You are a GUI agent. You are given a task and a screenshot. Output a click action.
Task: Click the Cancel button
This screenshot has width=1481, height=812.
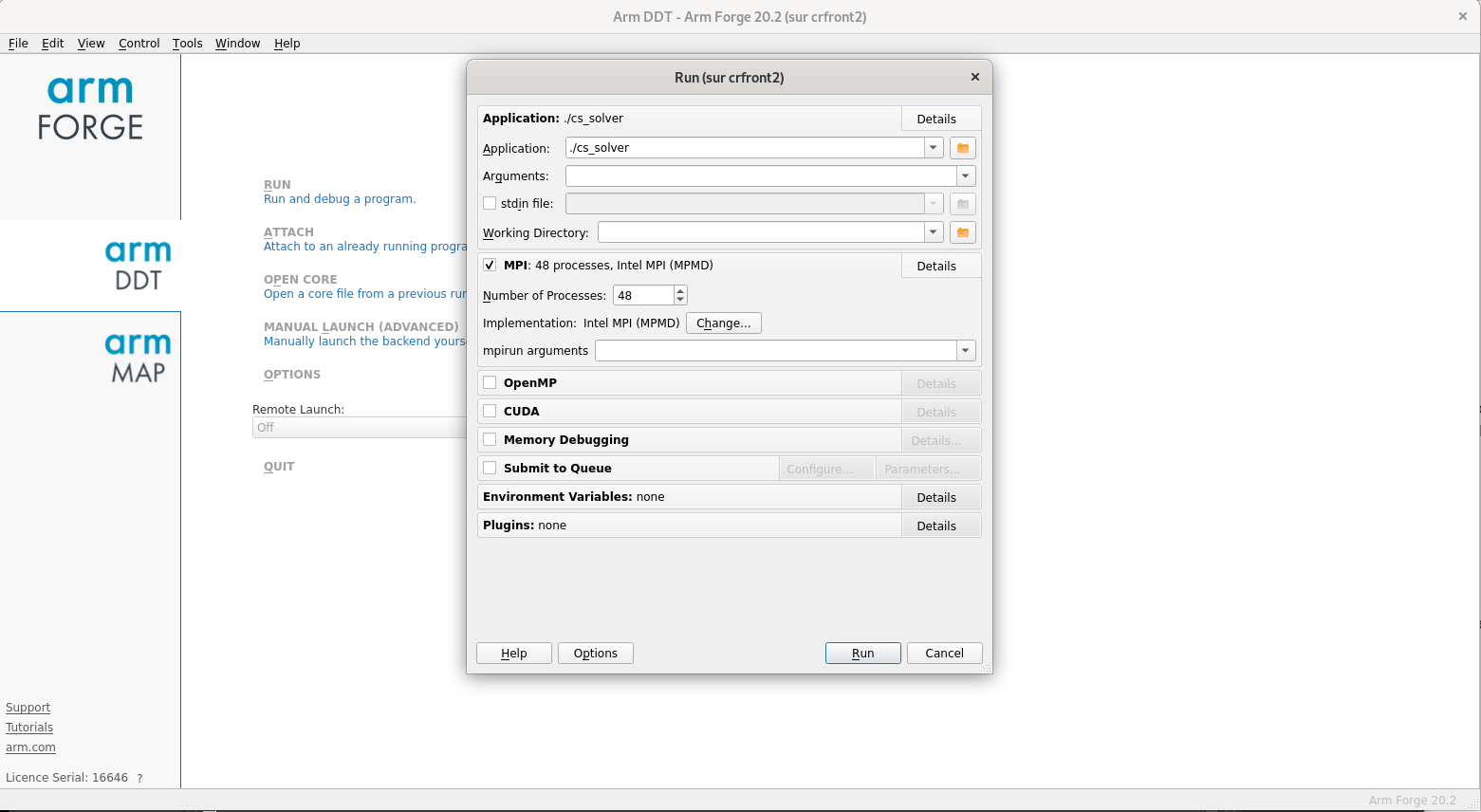(x=944, y=654)
